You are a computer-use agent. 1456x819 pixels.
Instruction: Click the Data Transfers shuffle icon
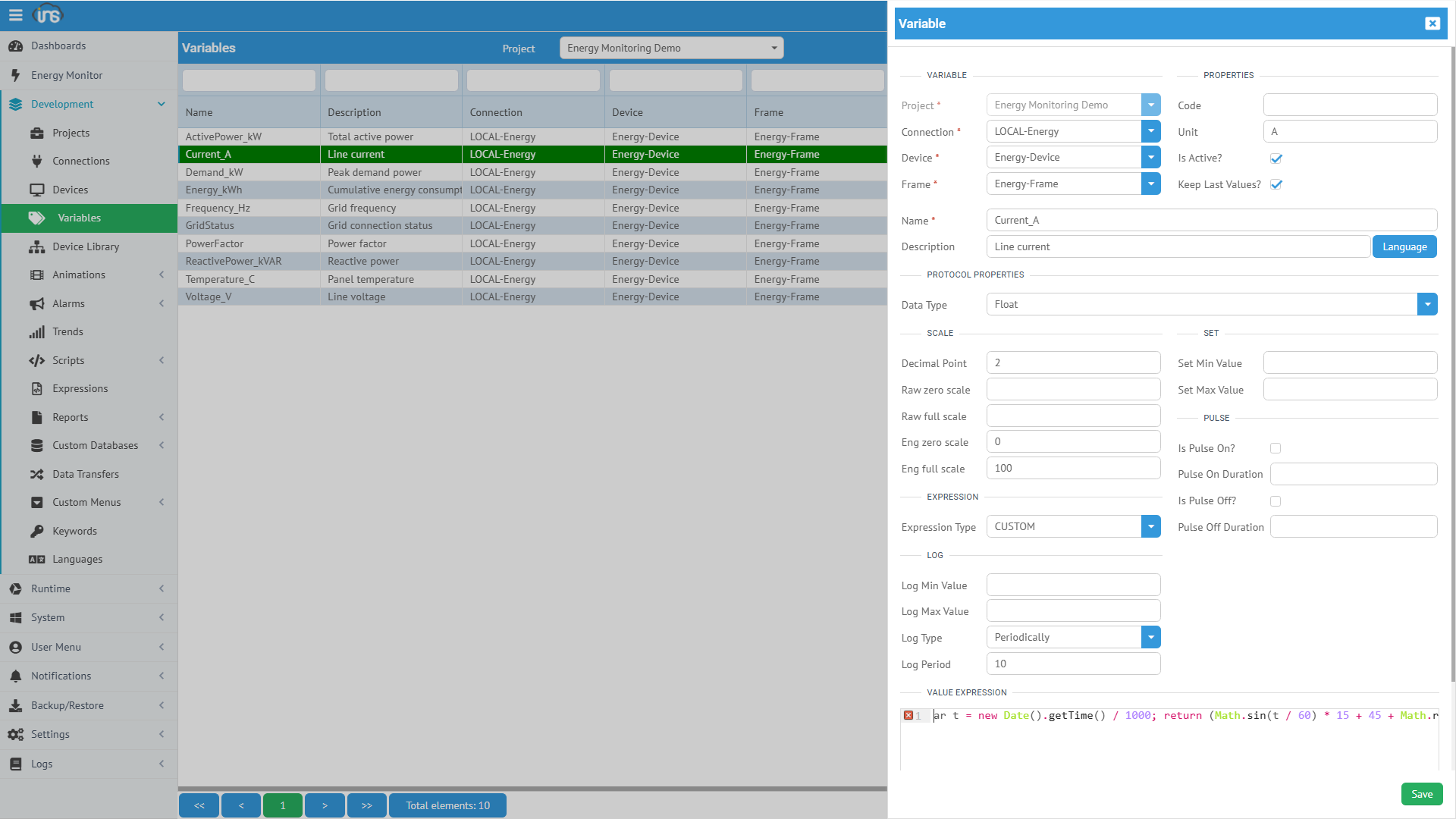pyautogui.click(x=36, y=474)
